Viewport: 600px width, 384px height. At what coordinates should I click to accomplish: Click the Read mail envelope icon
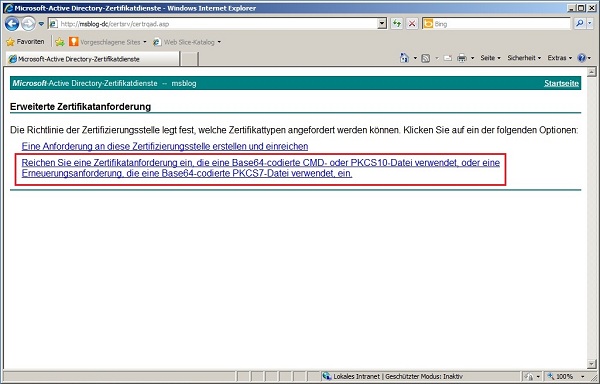click(448, 58)
